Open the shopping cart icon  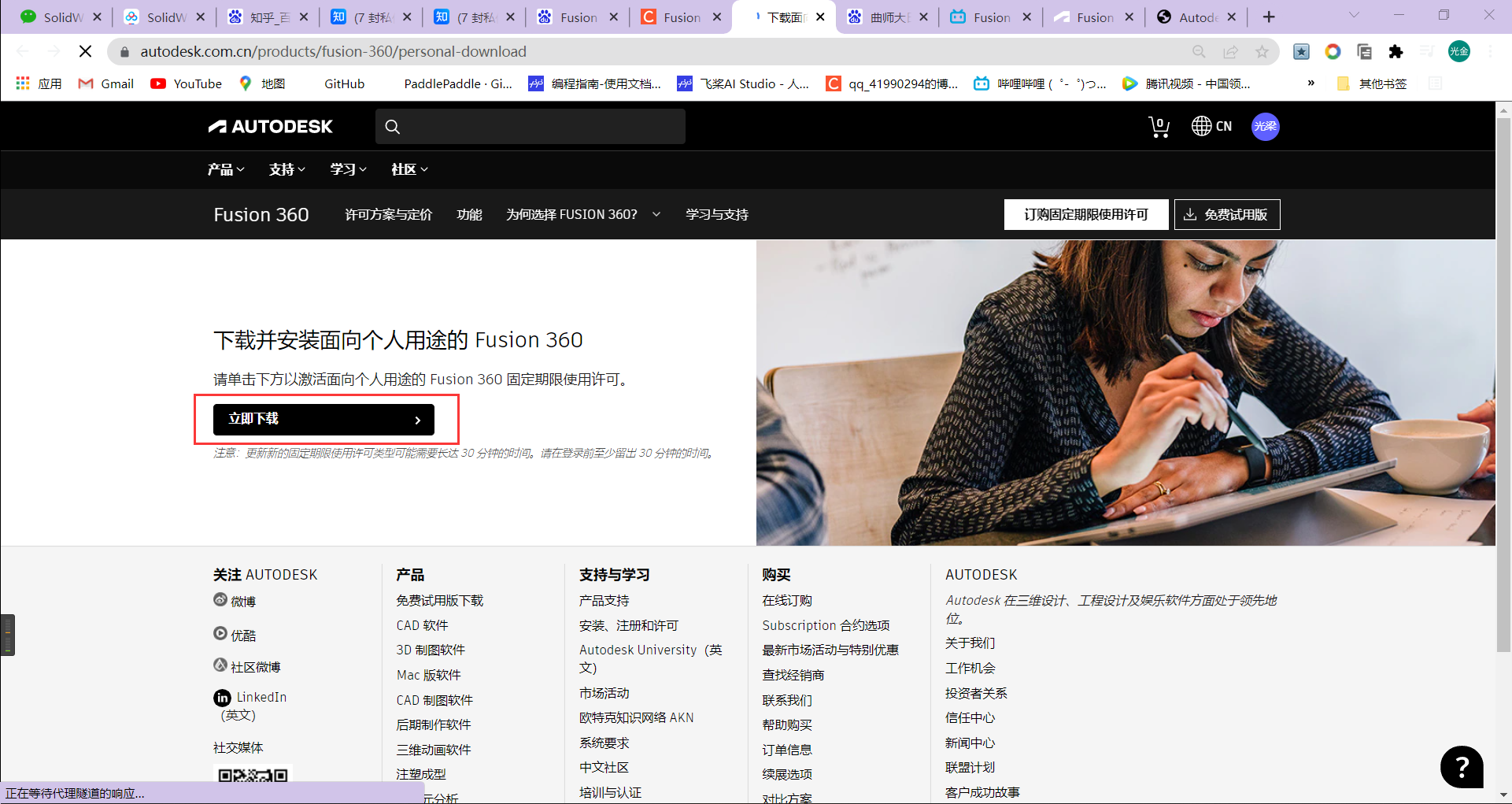click(x=1158, y=126)
